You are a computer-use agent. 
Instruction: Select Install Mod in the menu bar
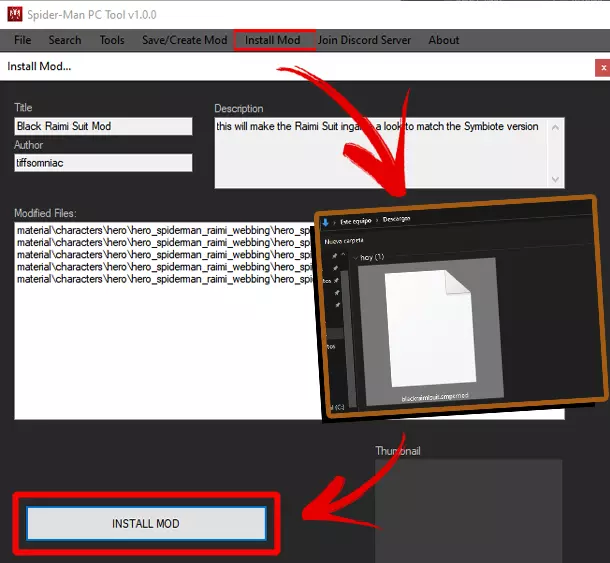(x=273, y=40)
